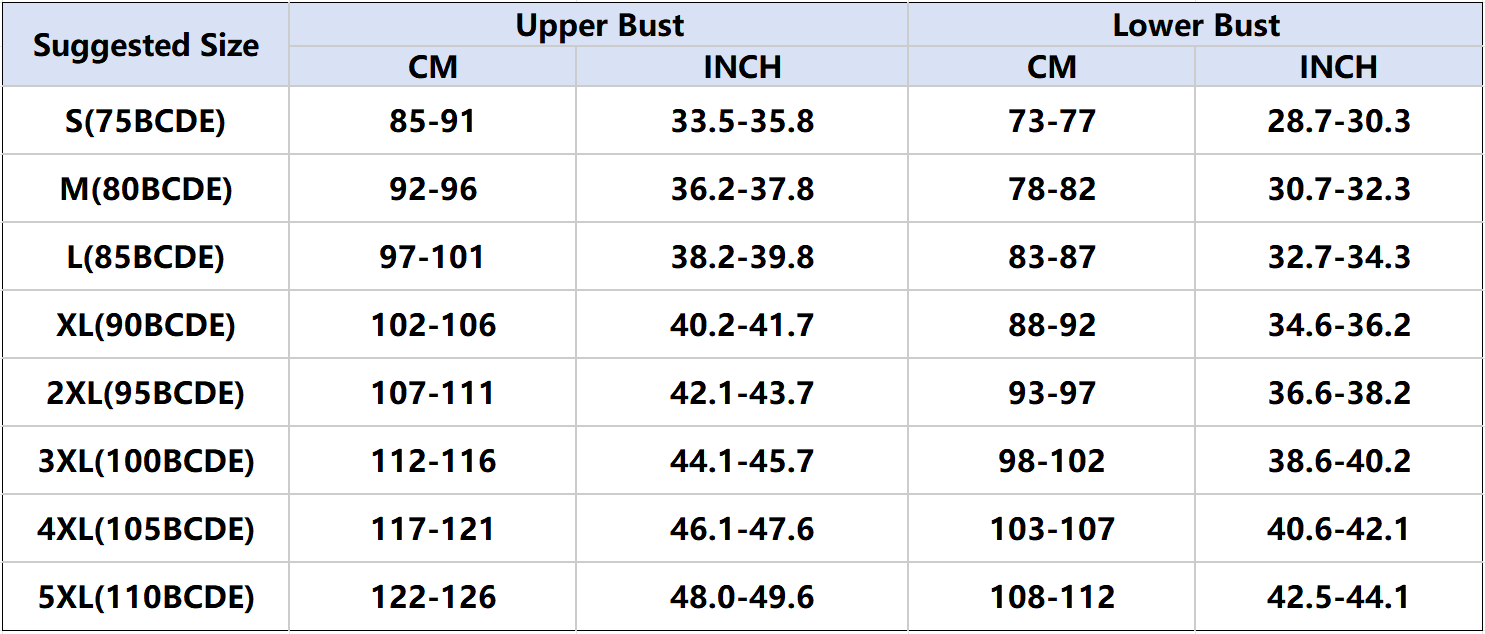Select the 36.2-37.8 inch value
1485x634 pixels.
point(742,189)
